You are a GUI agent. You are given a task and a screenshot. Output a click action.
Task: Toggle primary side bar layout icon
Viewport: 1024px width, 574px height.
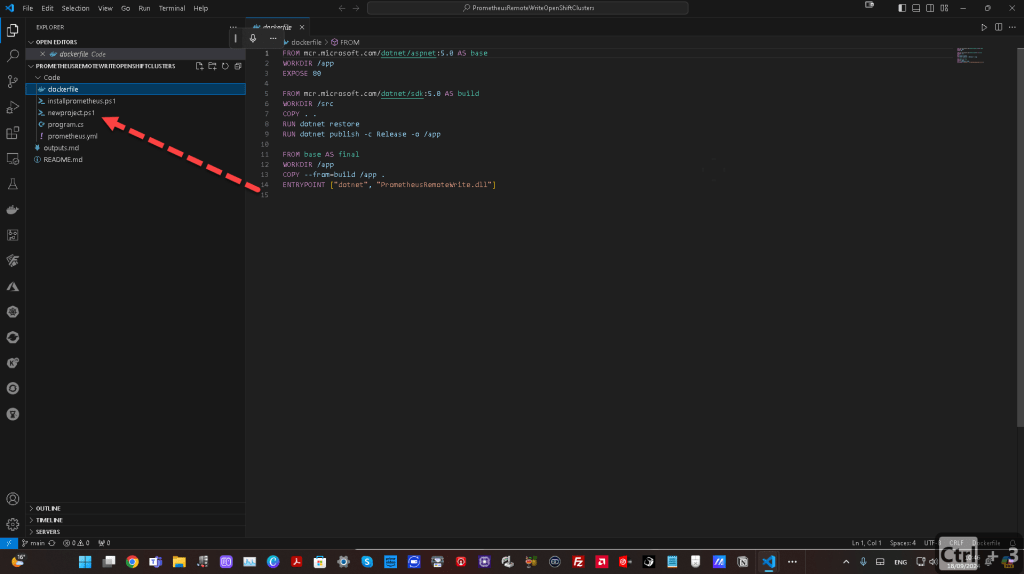tap(902, 8)
